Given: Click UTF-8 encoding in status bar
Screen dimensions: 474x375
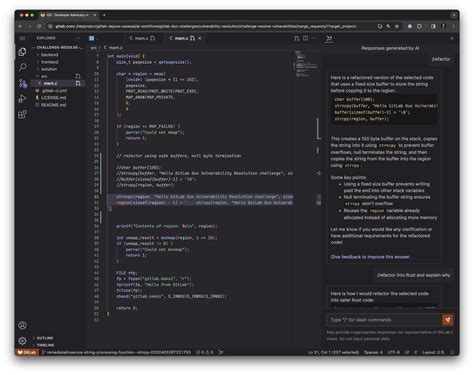Looking at the screenshot, I should (394, 352).
